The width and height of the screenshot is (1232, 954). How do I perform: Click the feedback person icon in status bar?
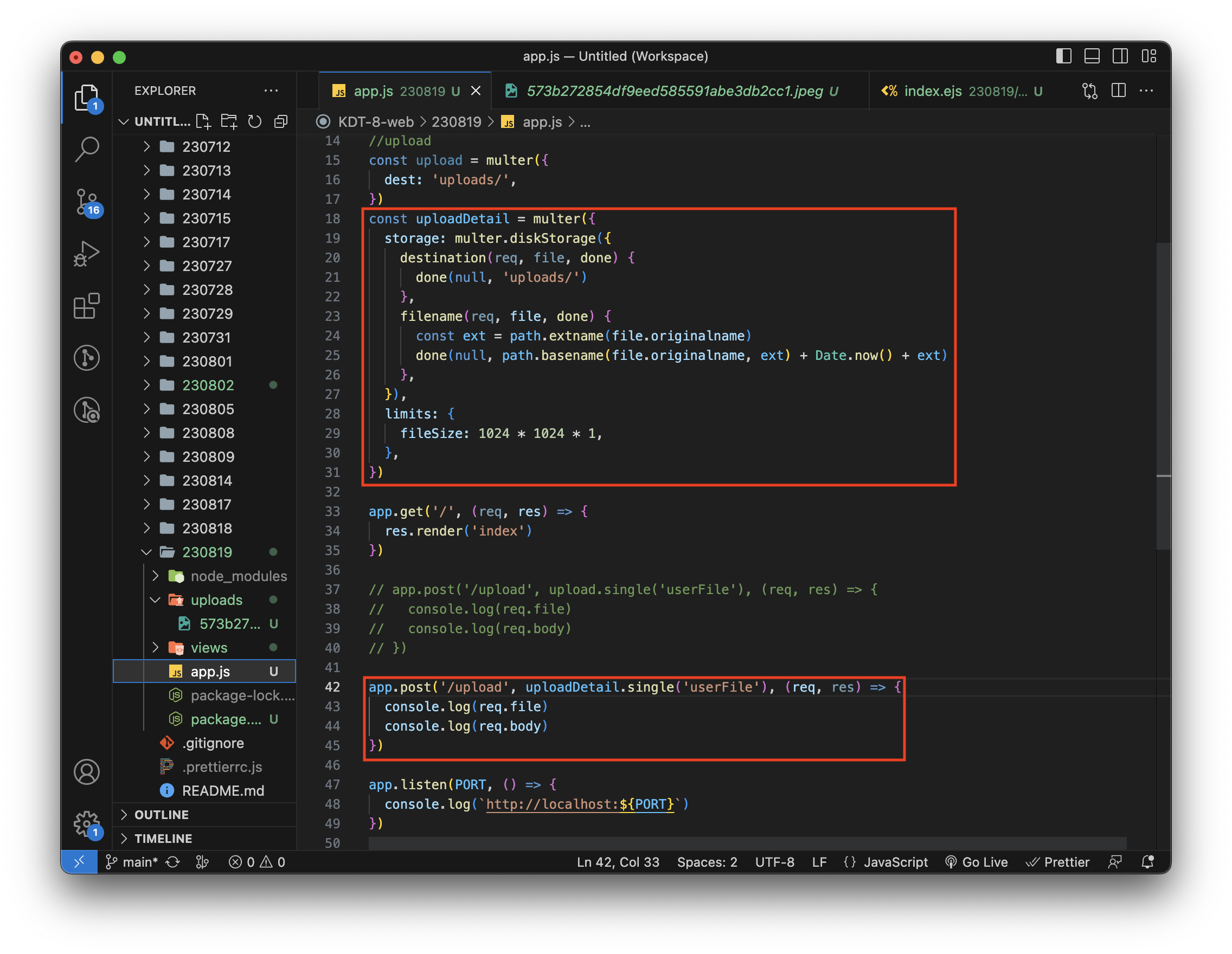tap(1115, 861)
